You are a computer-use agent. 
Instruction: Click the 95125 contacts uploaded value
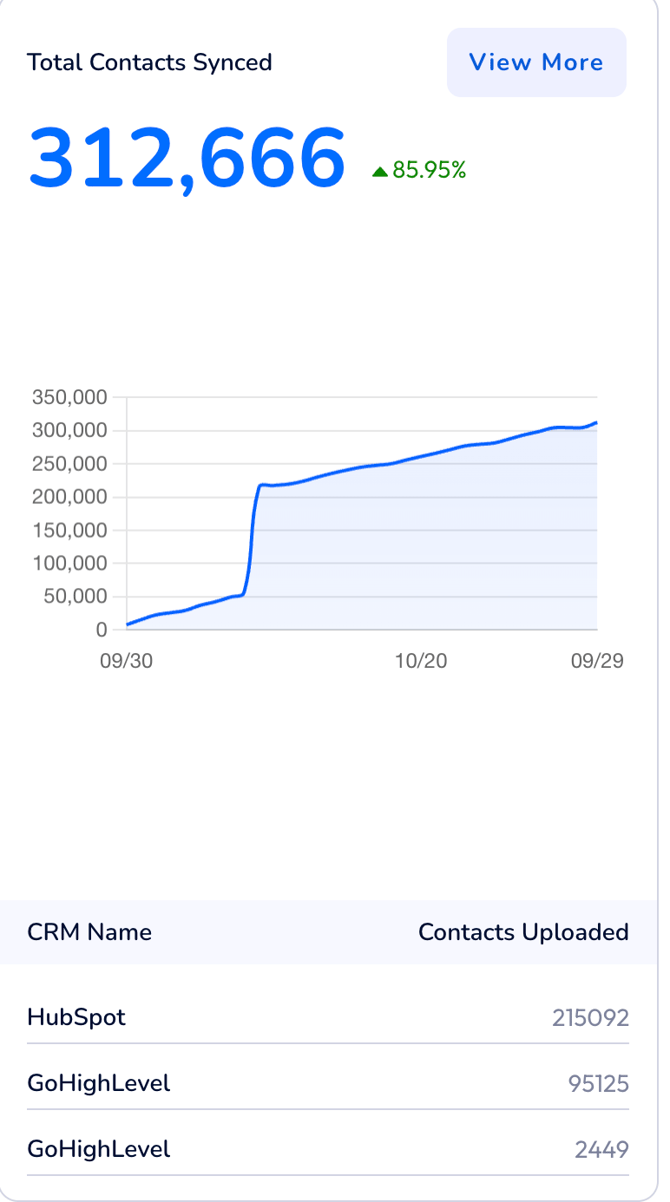point(597,1083)
